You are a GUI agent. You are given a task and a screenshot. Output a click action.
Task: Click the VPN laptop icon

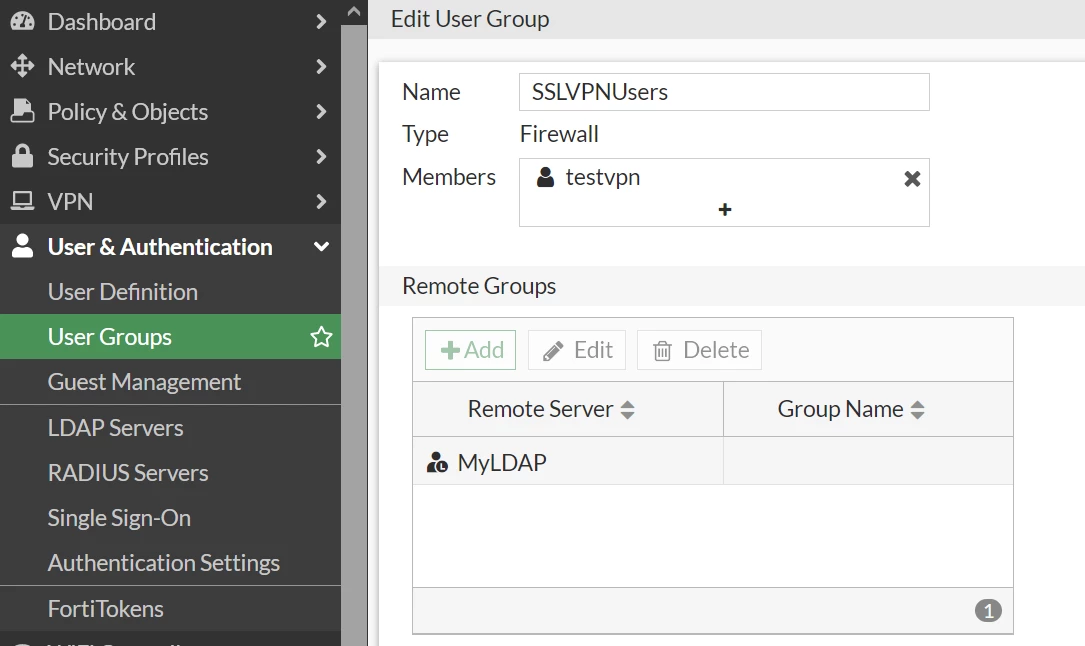(22, 201)
